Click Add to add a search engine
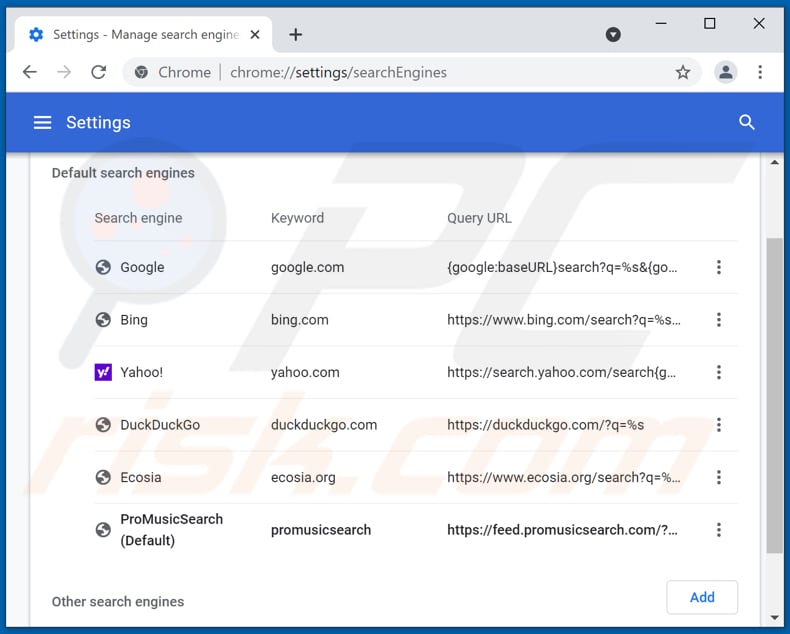Image resolution: width=790 pixels, height=634 pixels. 702,597
